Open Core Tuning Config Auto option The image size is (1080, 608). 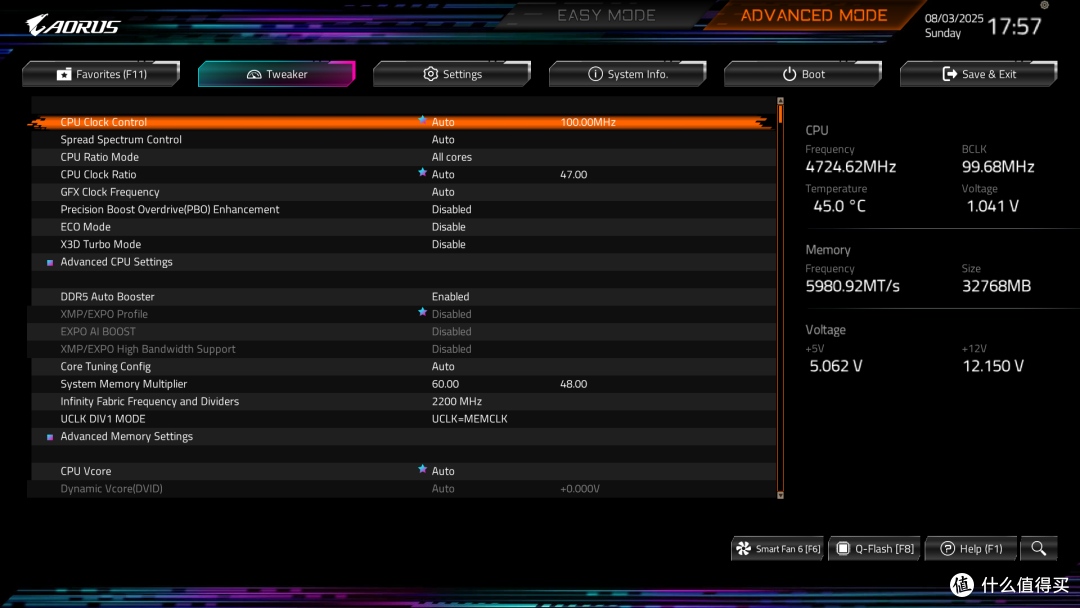point(443,366)
